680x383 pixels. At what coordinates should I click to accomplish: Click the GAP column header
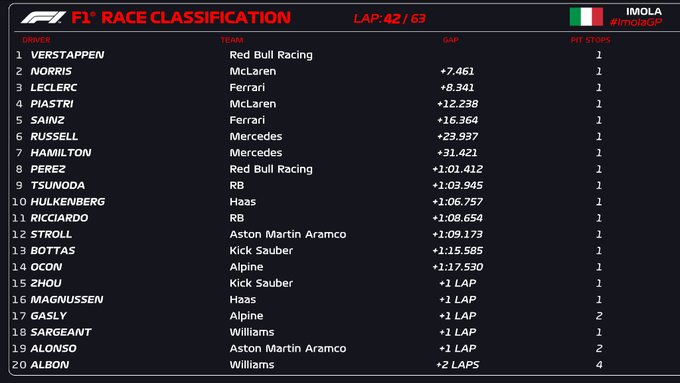click(451, 40)
